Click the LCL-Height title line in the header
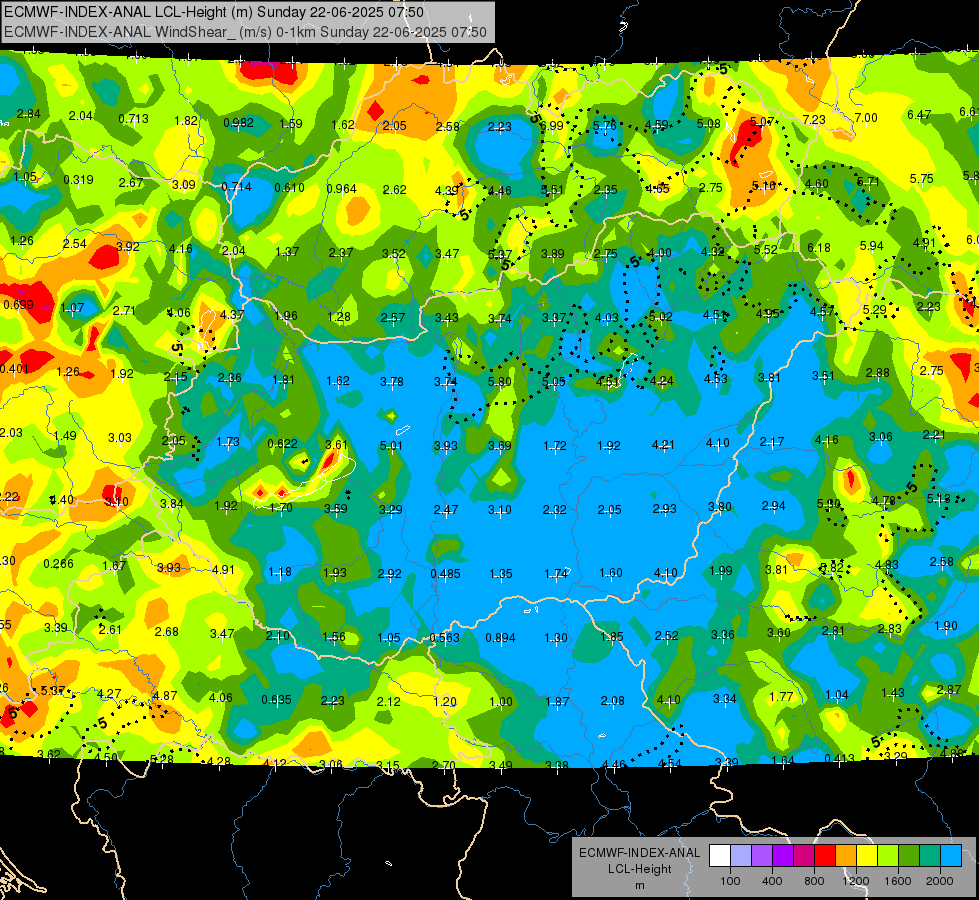979x900 pixels. point(214,12)
